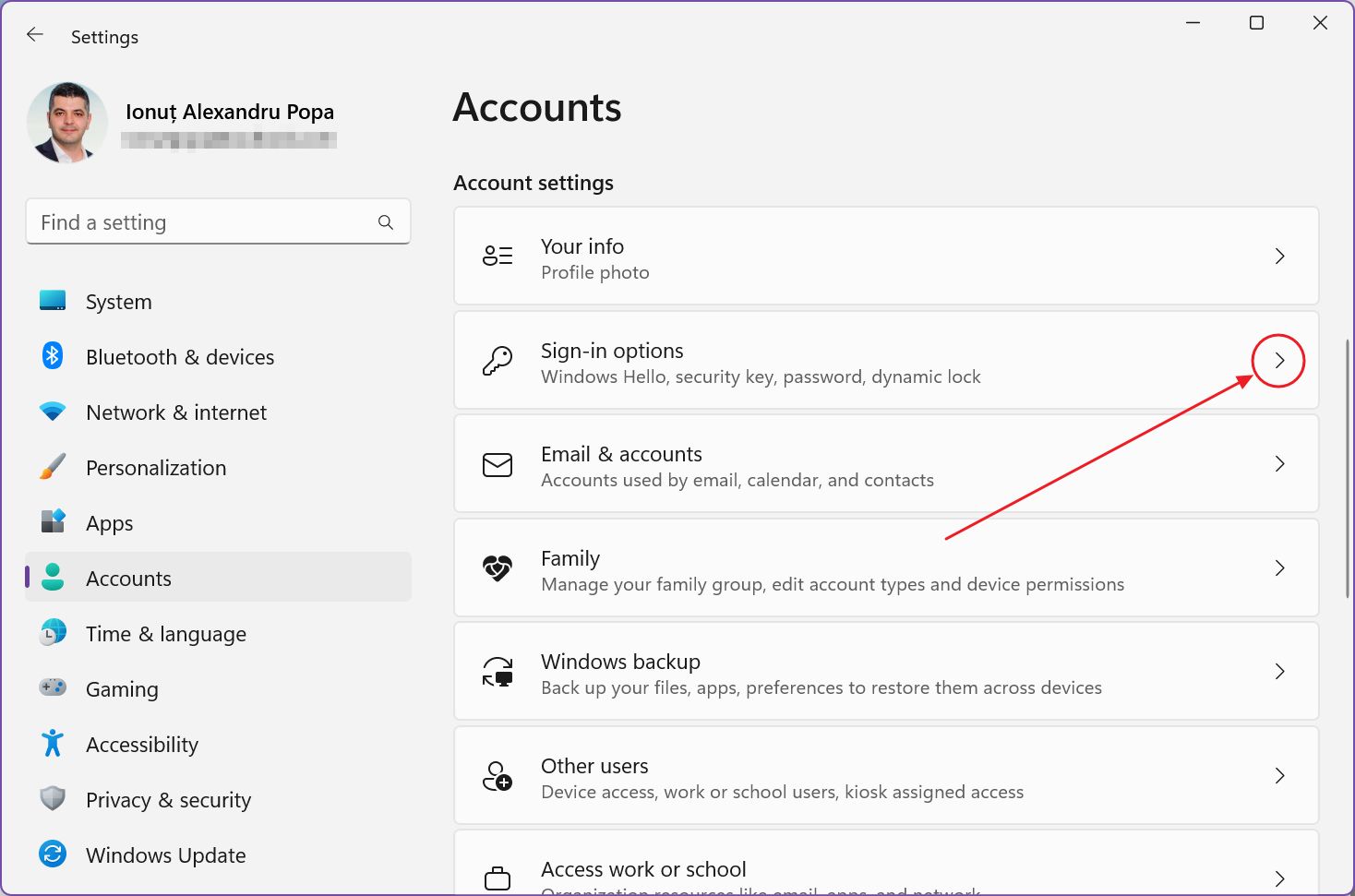
Task: Open Access work or school entry
Action: coord(886,863)
